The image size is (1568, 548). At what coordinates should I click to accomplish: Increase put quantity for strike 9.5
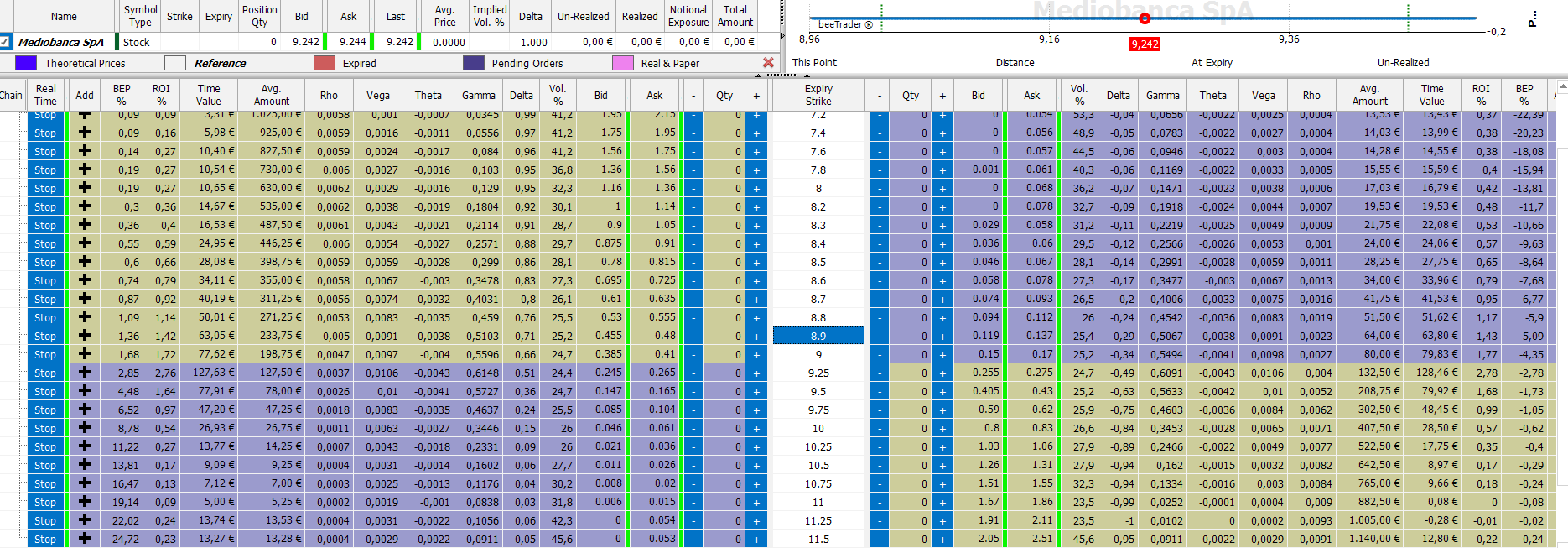click(x=942, y=391)
